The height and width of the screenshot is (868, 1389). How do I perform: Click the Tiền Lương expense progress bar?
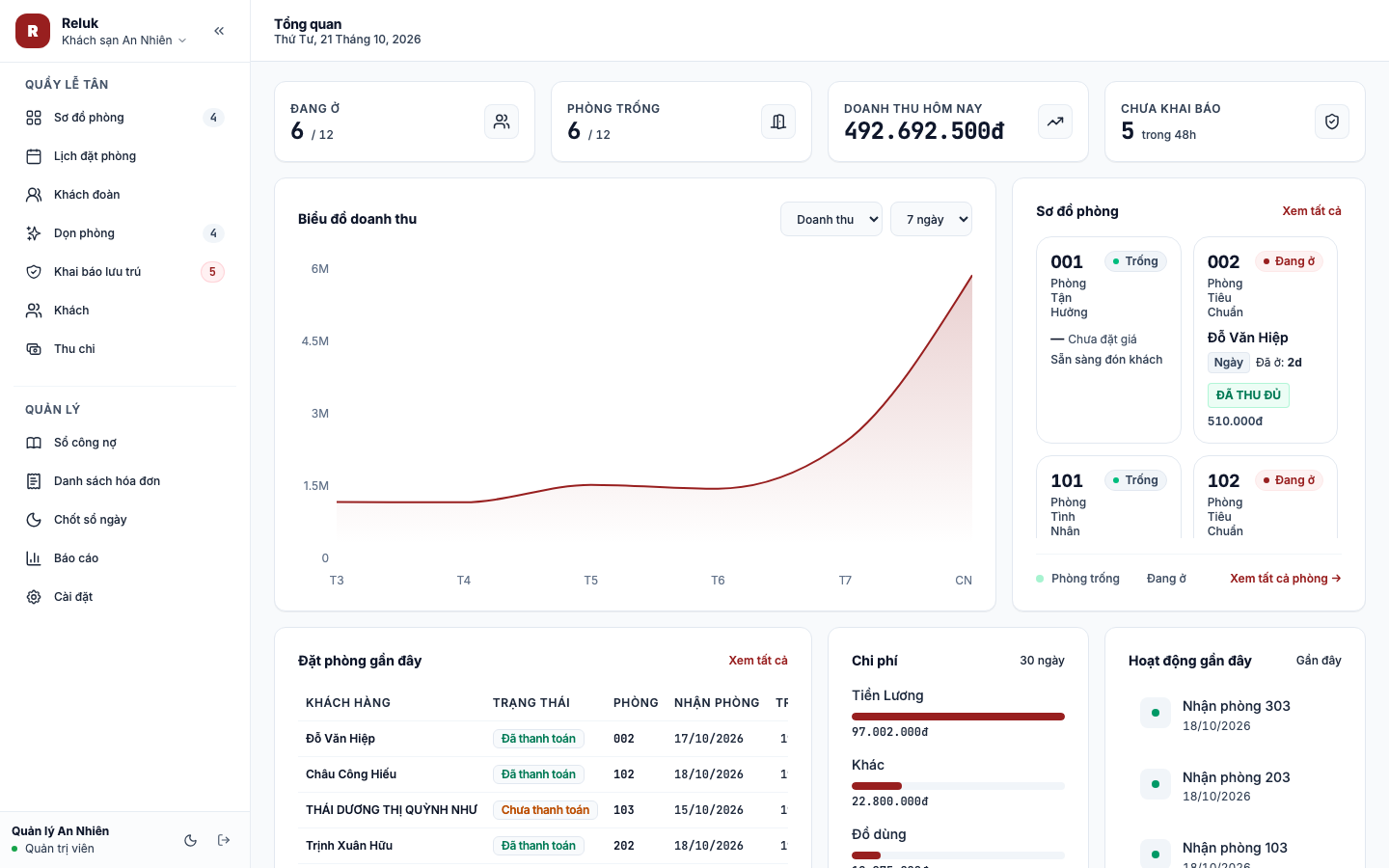tap(958, 717)
